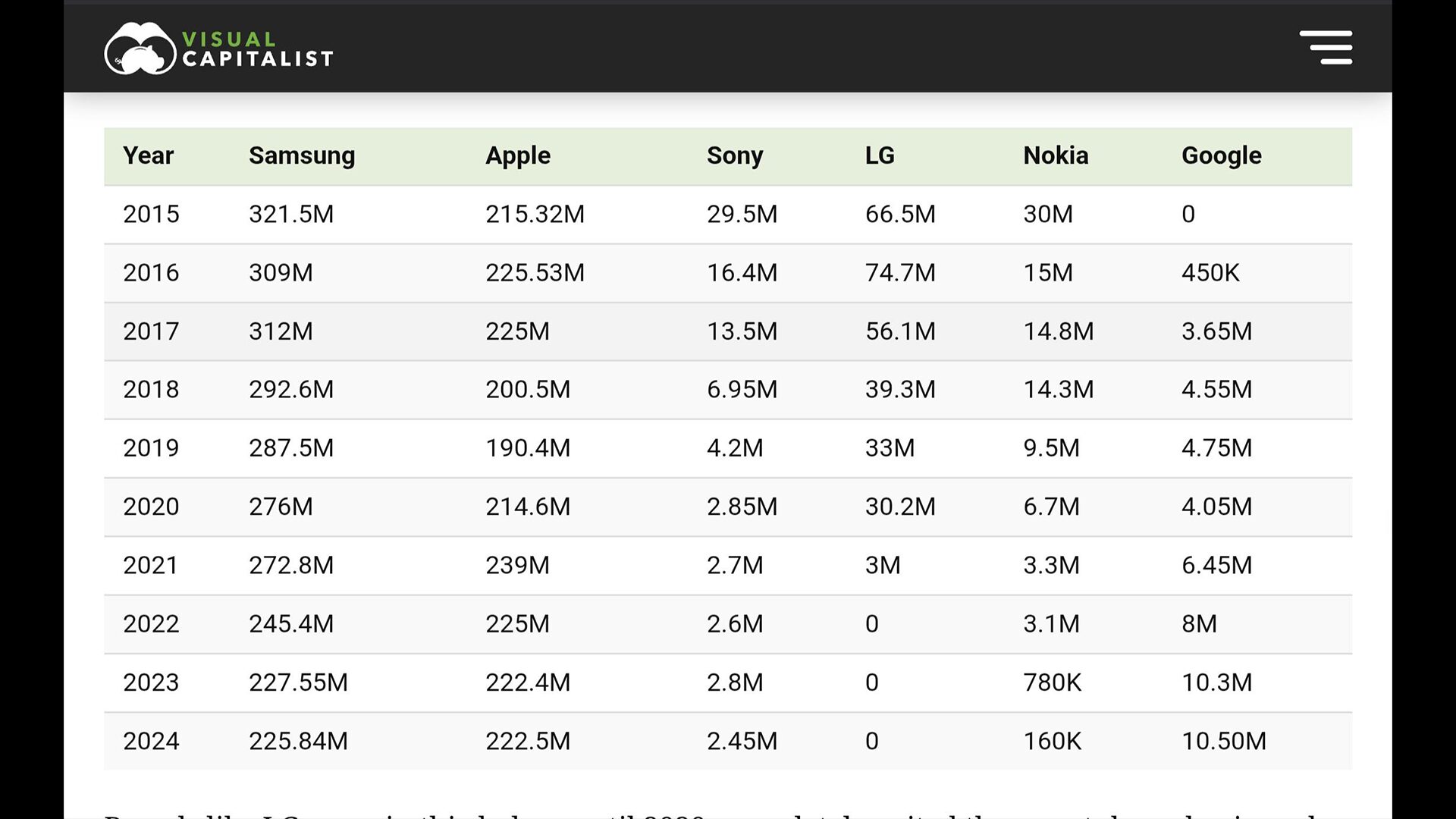Click the LG column header
1456x819 pixels.
click(x=880, y=155)
